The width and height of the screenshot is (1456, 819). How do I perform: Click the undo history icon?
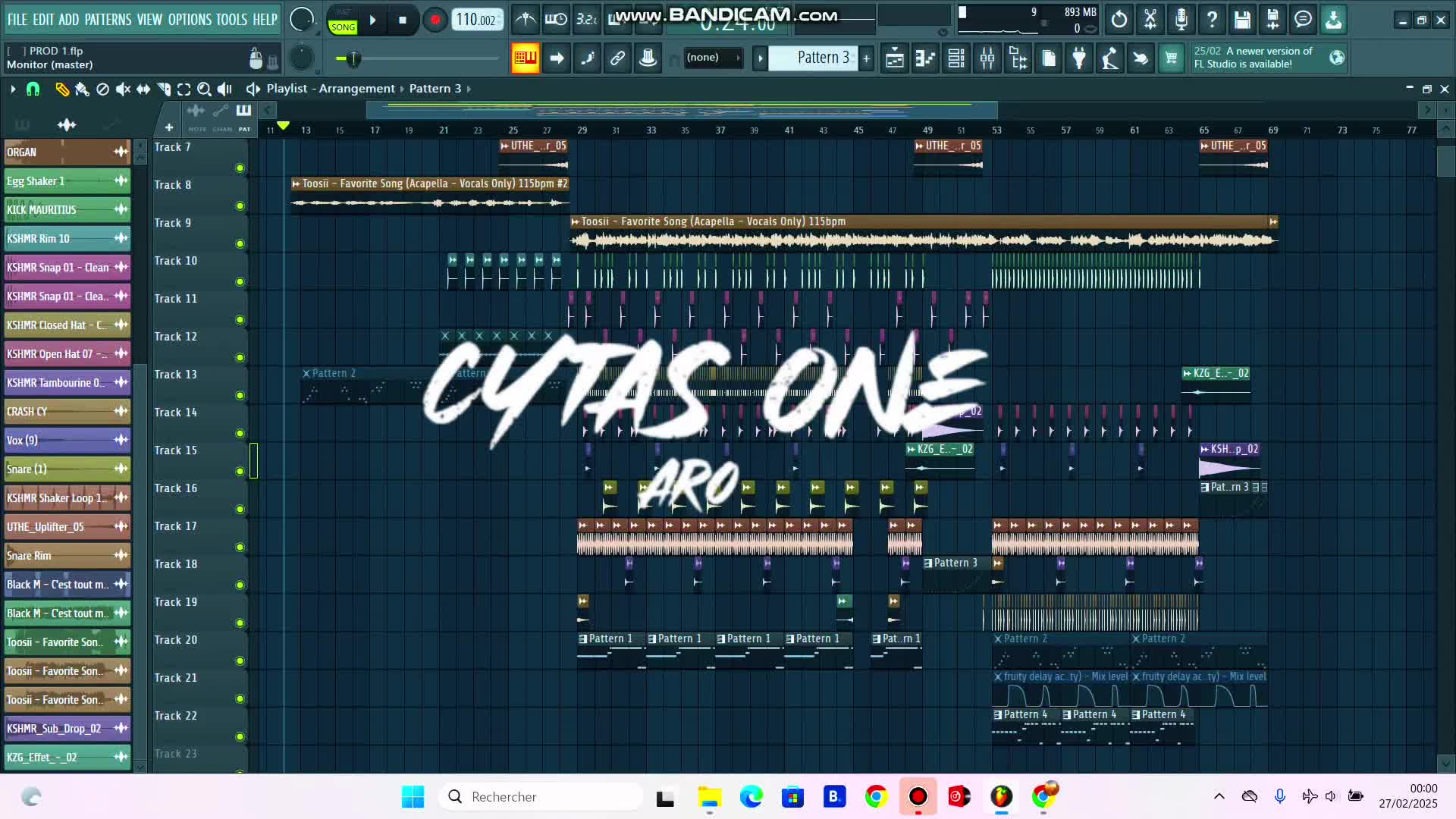[x=1119, y=20]
